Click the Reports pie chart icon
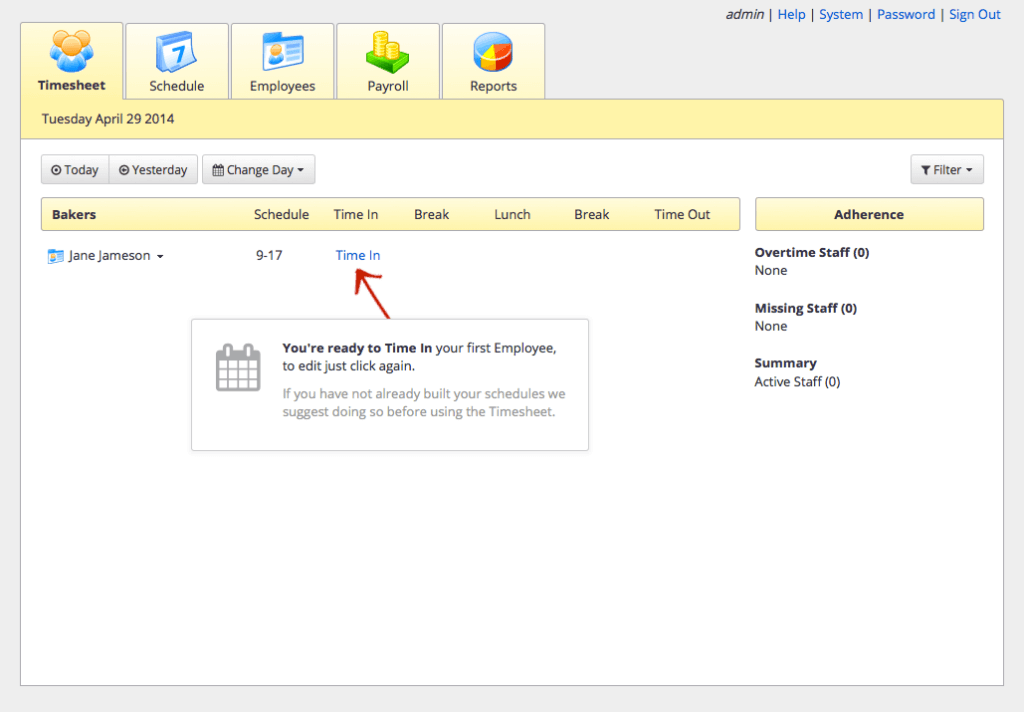This screenshot has height=712, width=1024. [493, 51]
